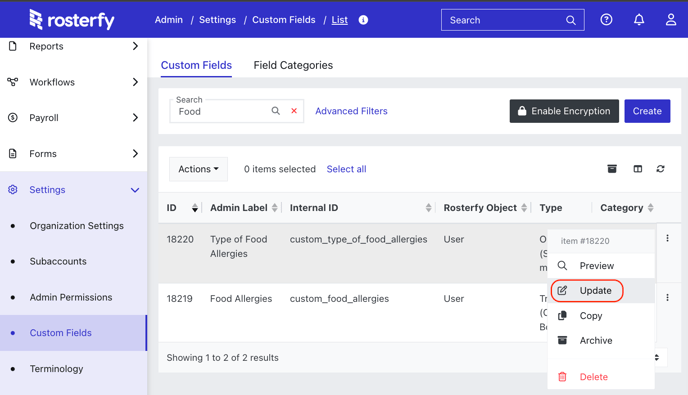Image resolution: width=688 pixels, height=395 pixels.
Task: Clear the Food search with red X
Action: 294,111
